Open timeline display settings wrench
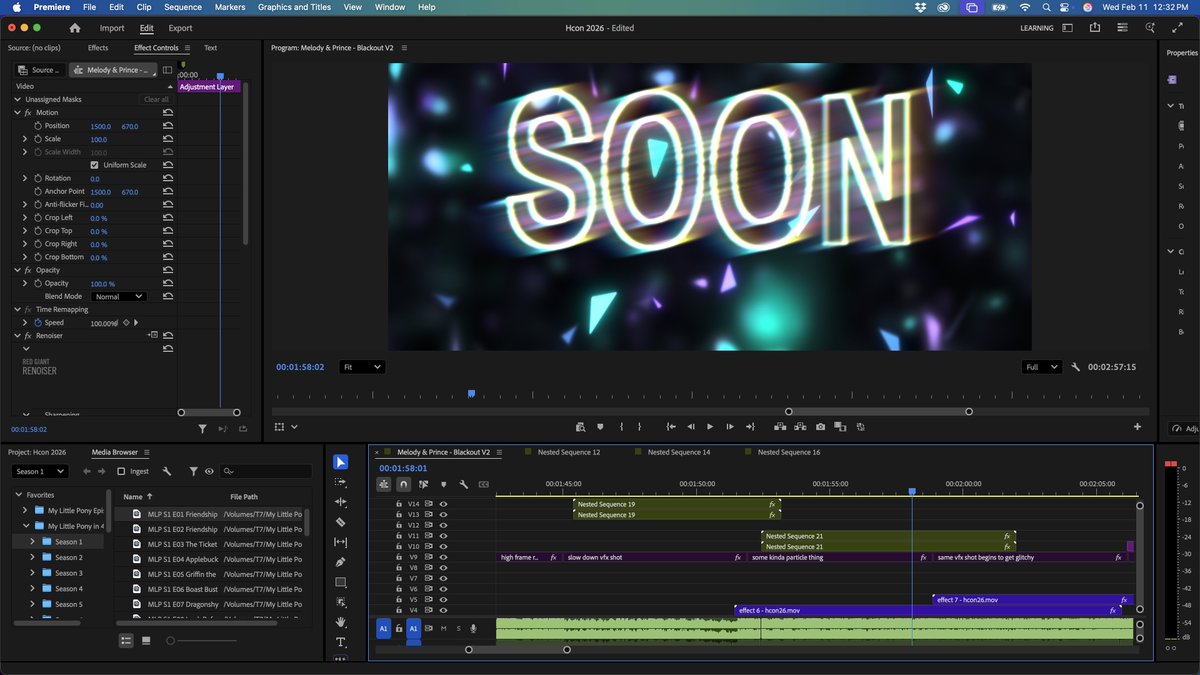The image size is (1200, 675). [463, 484]
